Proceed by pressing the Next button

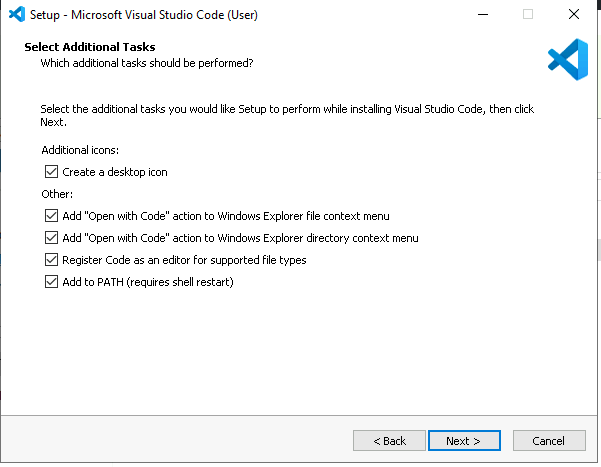[x=464, y=441]
